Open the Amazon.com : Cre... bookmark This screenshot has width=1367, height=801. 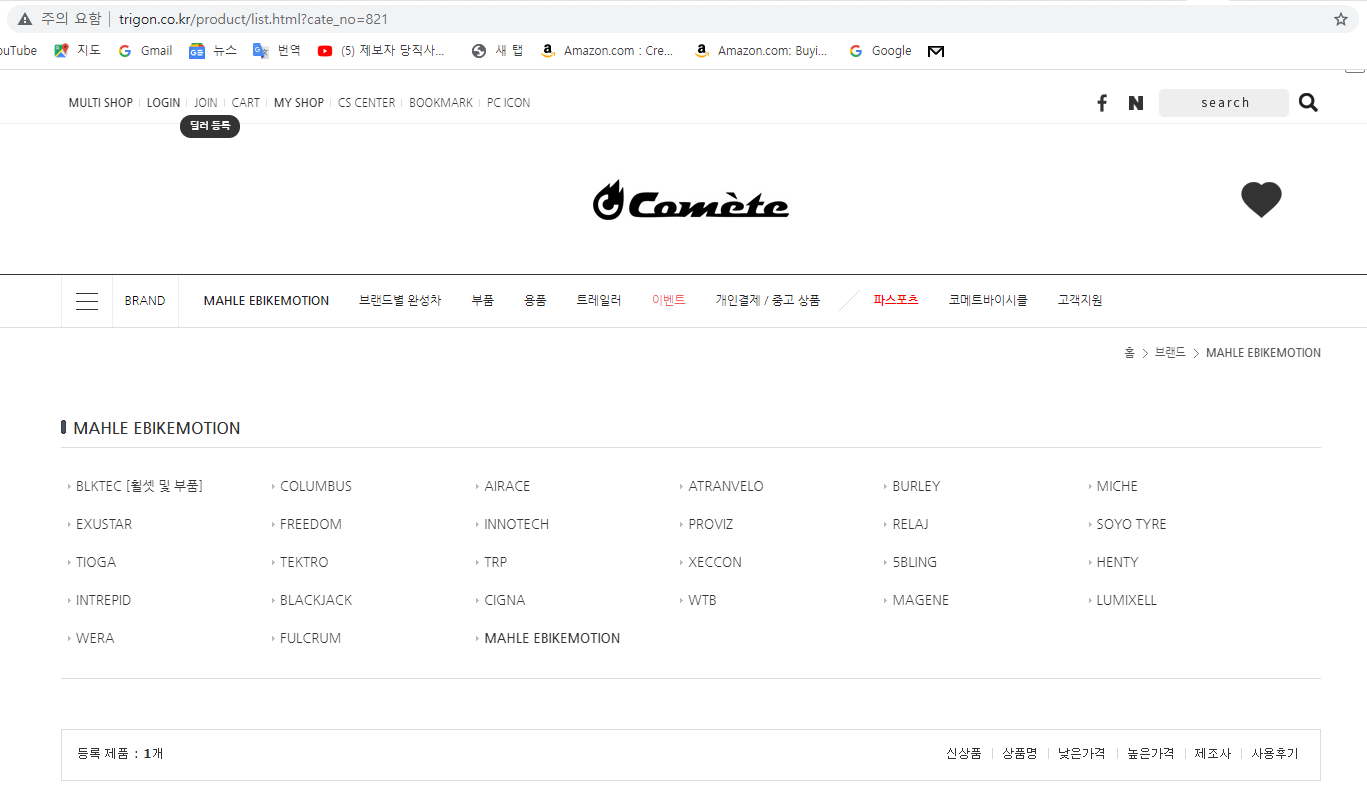coord(607,51)
